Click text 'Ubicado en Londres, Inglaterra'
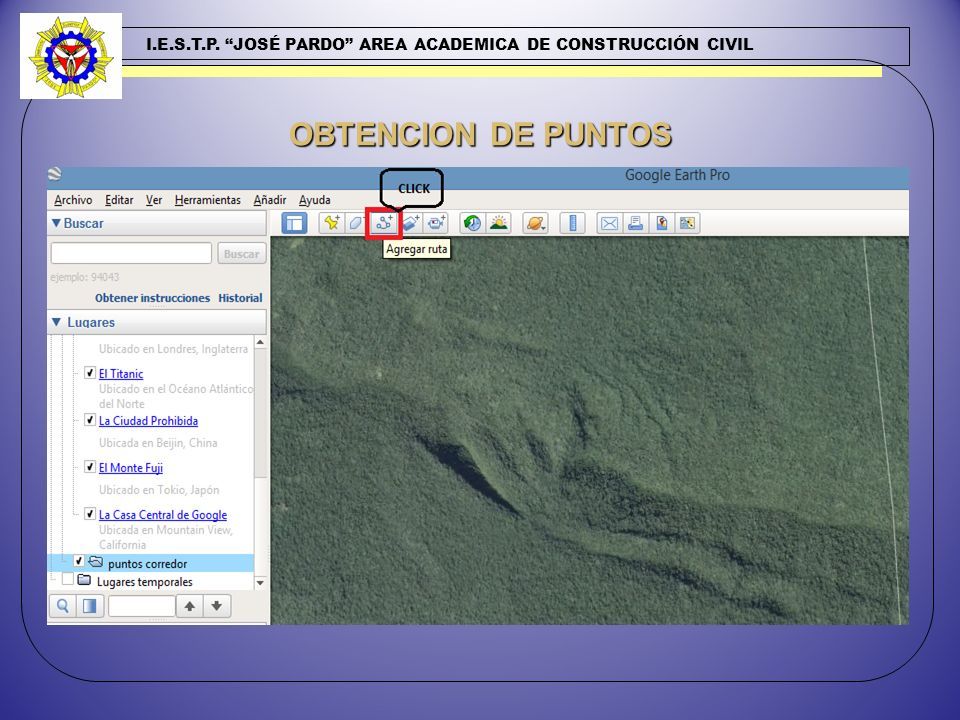 173,349
